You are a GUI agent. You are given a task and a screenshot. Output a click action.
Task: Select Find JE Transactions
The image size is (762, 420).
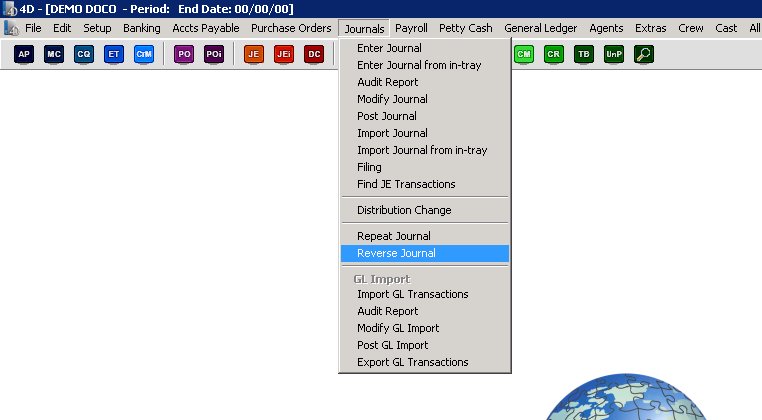click(x=425, y=184)
